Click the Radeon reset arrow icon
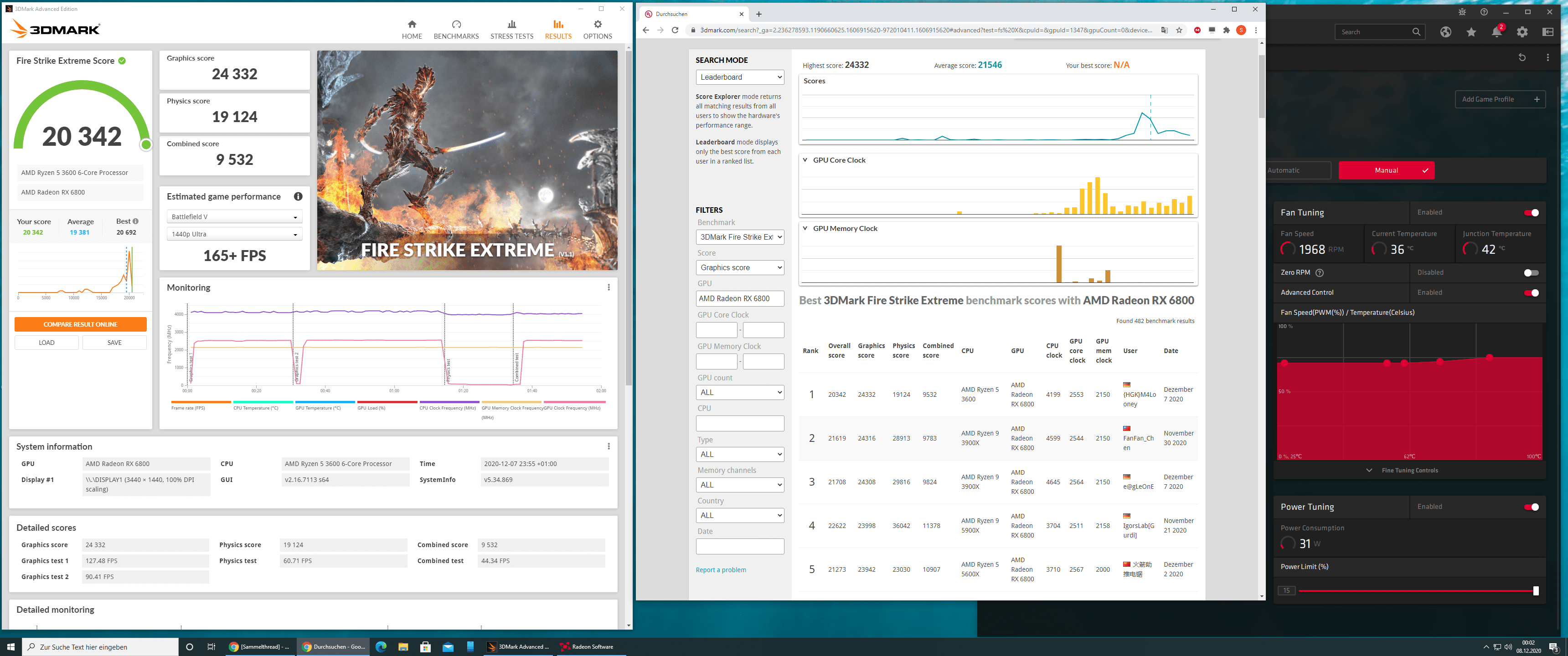The width and height of the screenshot is (1568, 656). pyautogui.click(x=1522, y=57)
